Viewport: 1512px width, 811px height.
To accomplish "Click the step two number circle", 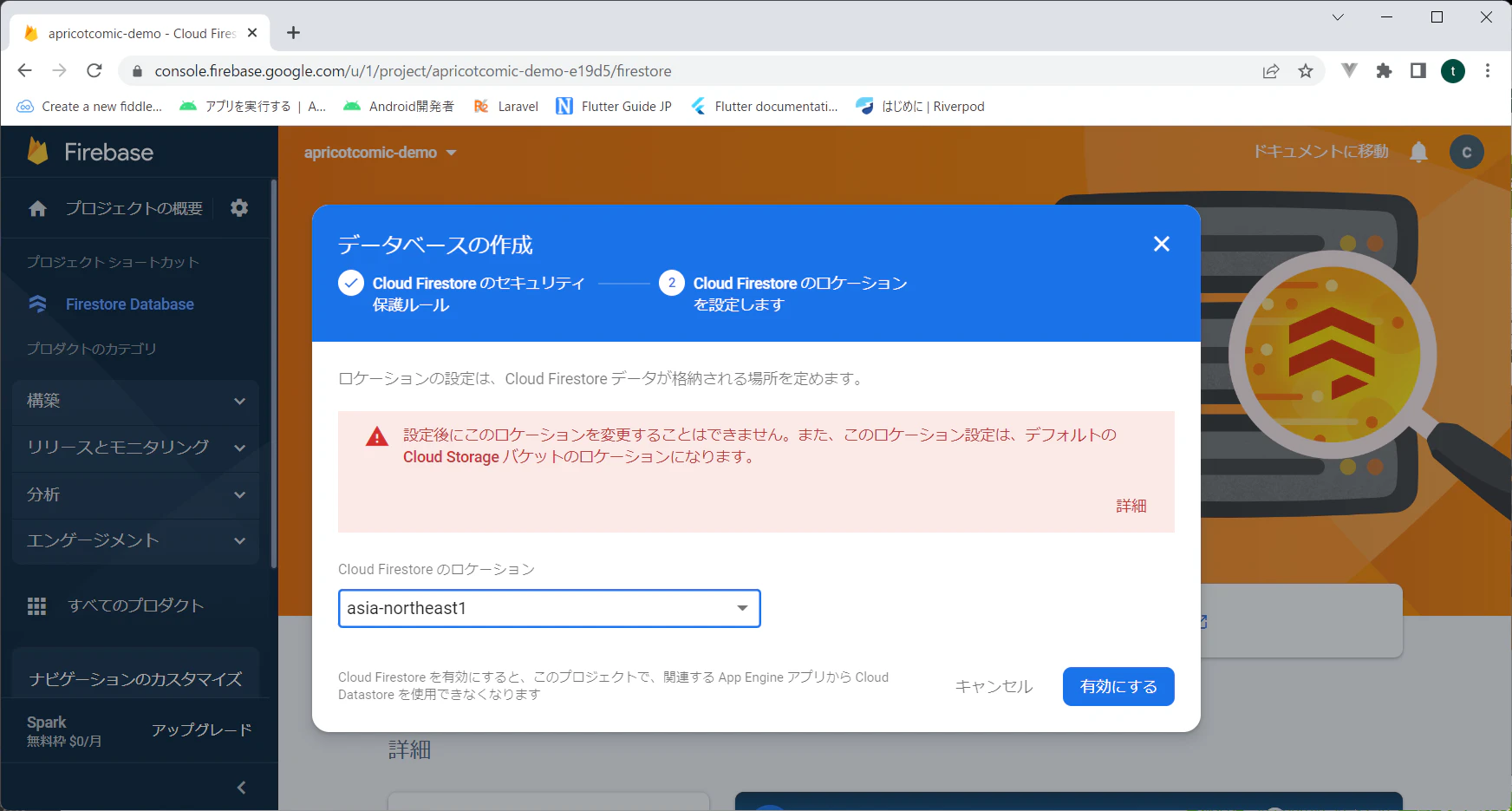I will coord(672,284).
